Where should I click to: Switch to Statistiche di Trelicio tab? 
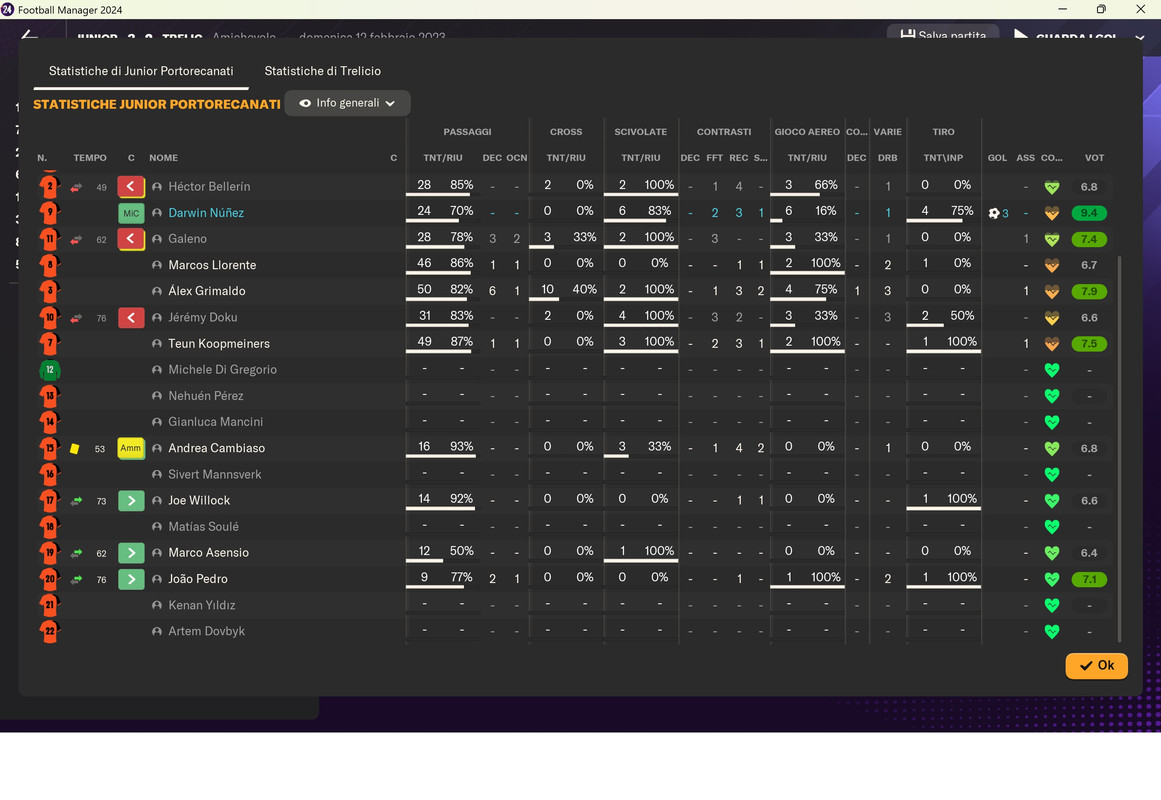pyautogui.click(x=322, y=71)
